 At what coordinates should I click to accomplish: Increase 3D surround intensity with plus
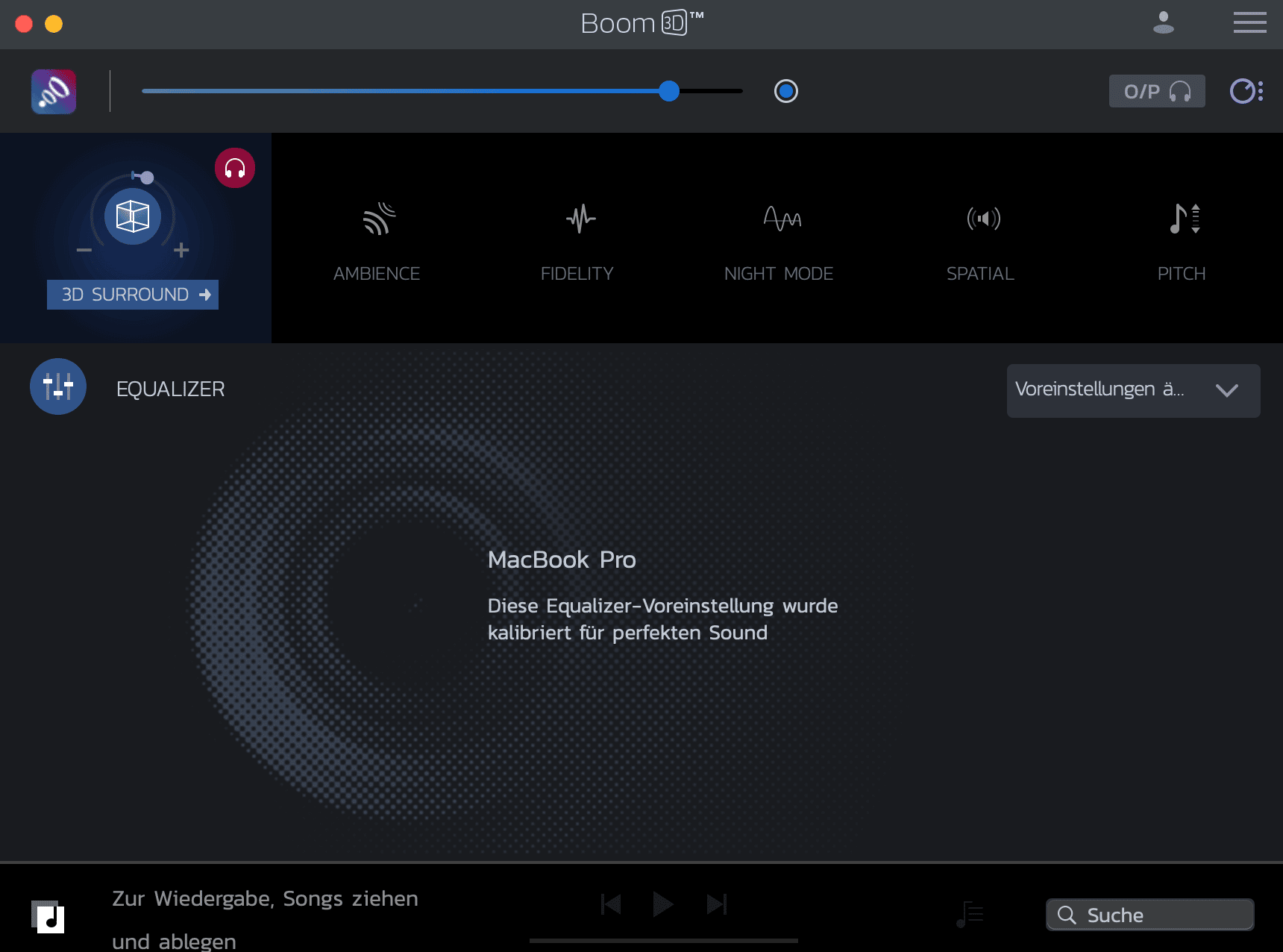click(181, 250)
